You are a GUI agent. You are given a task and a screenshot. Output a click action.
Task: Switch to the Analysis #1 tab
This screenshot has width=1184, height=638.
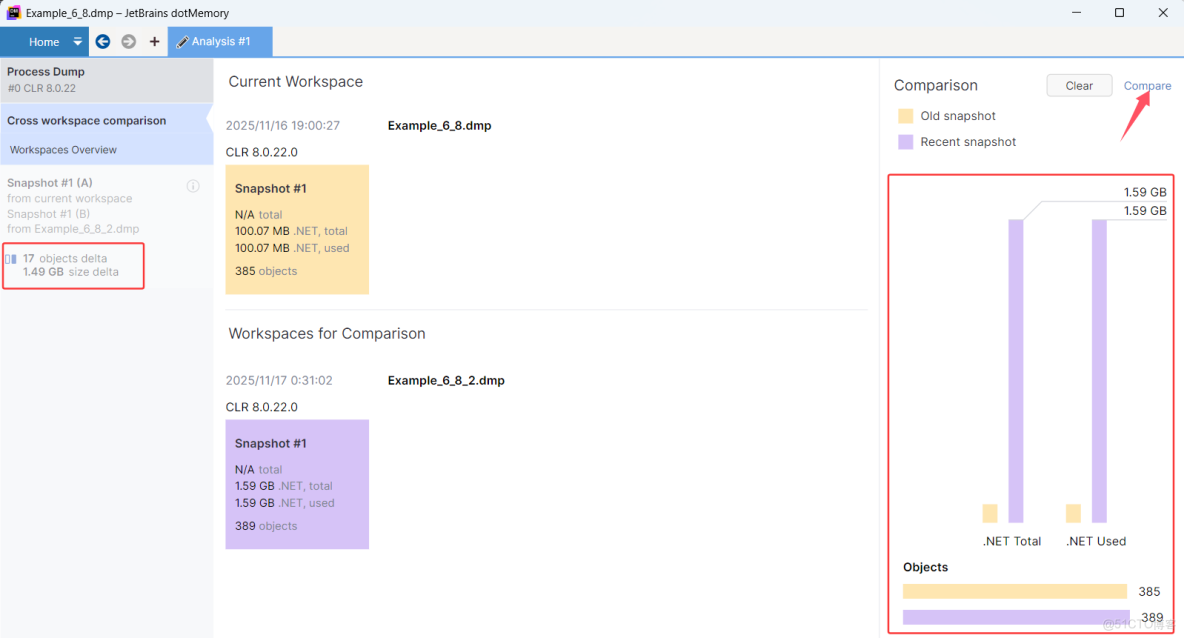pyautogui.click(x=220, y=41)
